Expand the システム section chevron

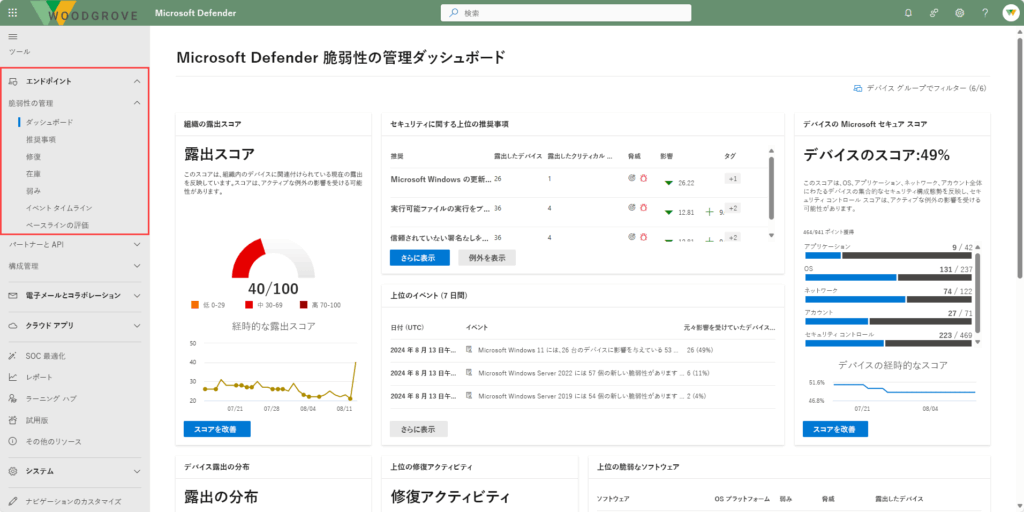click(137, 471)
